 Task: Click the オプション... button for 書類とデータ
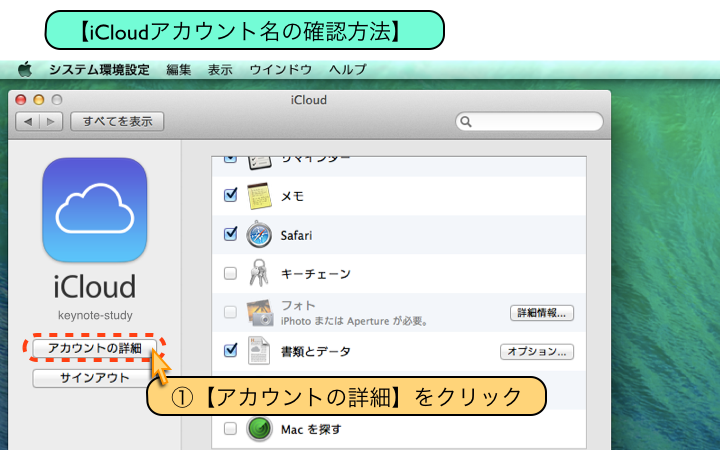537,352
